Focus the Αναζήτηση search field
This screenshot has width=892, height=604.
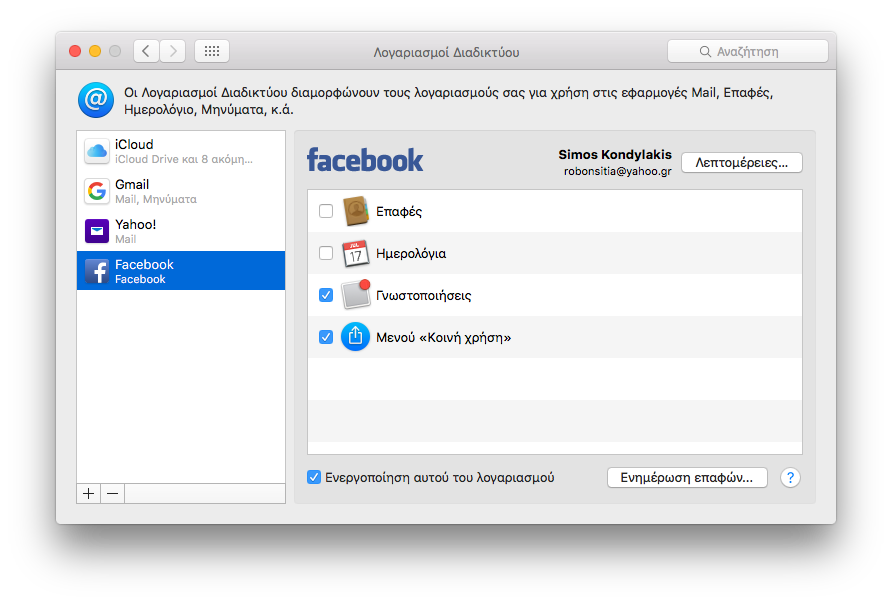(748, 51)
